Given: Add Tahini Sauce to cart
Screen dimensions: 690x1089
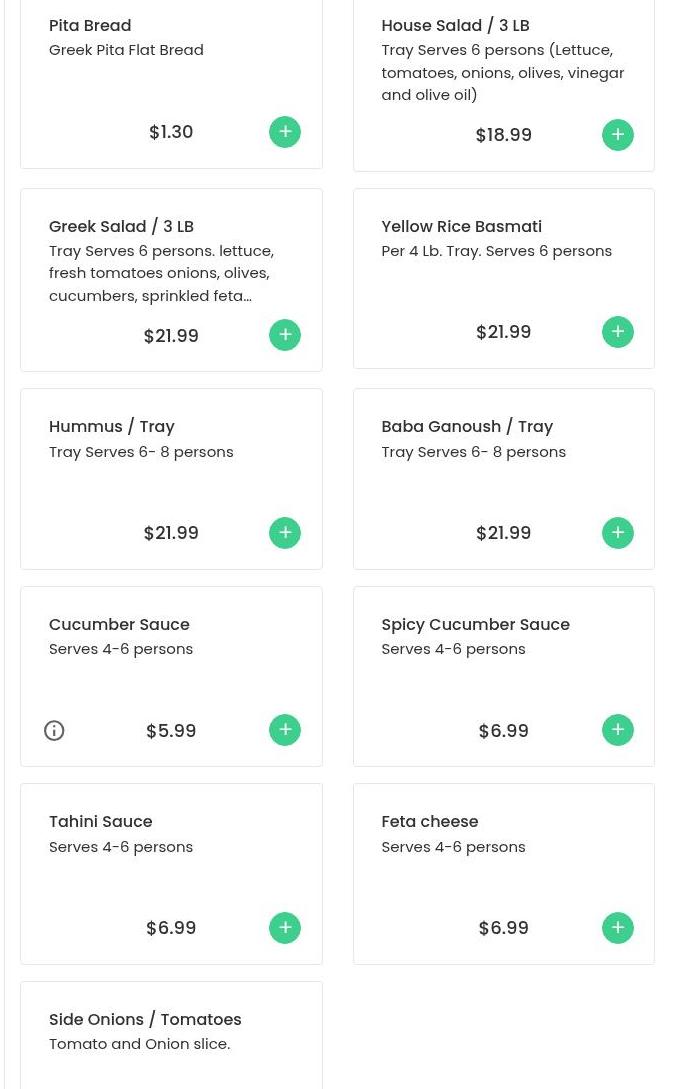Looking at the screenshot, I should [285, 928].
